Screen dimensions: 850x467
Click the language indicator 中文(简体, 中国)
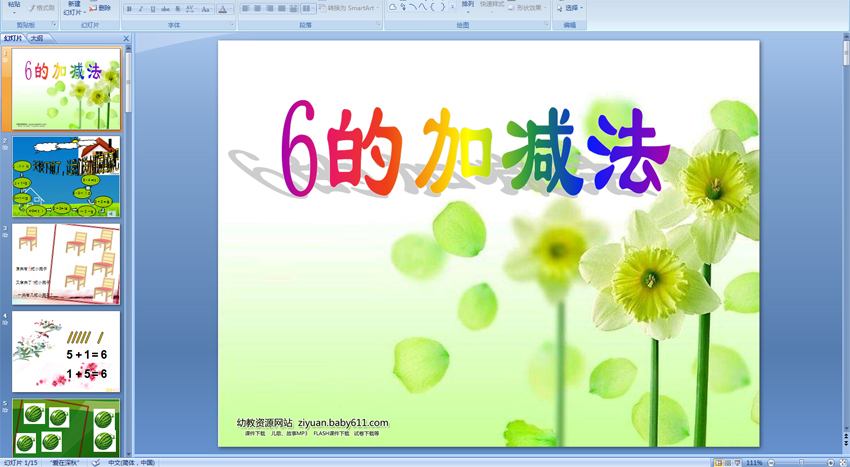click(x=132, y=462)
